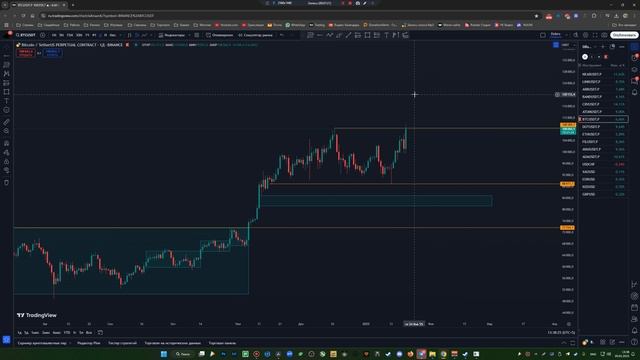Open the Скринер криптовалютных пар tab
Viewport: 640px width, 360px height.
click(x=42, y=343)
